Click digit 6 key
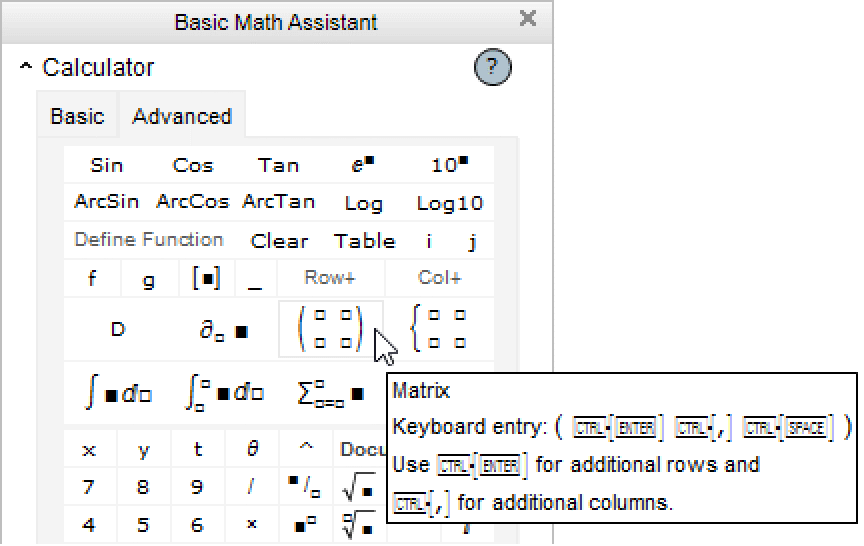 [x=197, y=525]
